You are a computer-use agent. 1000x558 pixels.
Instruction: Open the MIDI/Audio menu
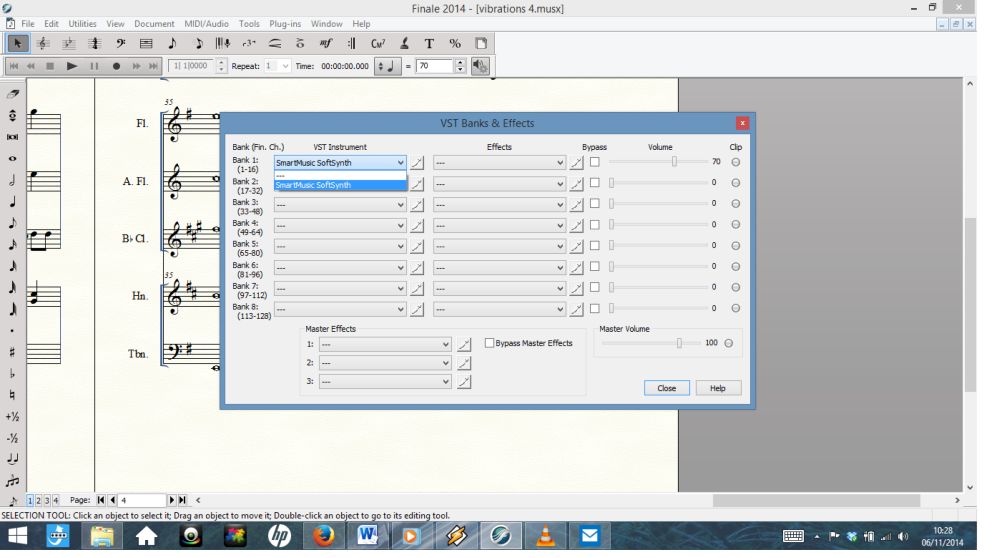click(204, 24)
